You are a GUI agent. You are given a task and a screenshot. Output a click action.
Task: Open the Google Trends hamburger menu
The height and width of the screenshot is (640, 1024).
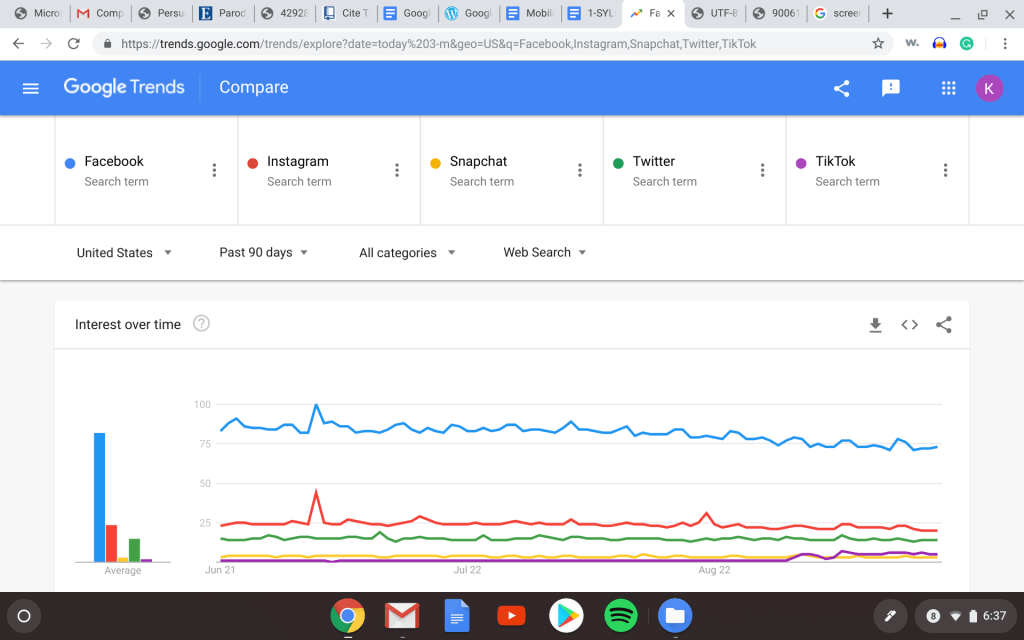click(30, 88)
